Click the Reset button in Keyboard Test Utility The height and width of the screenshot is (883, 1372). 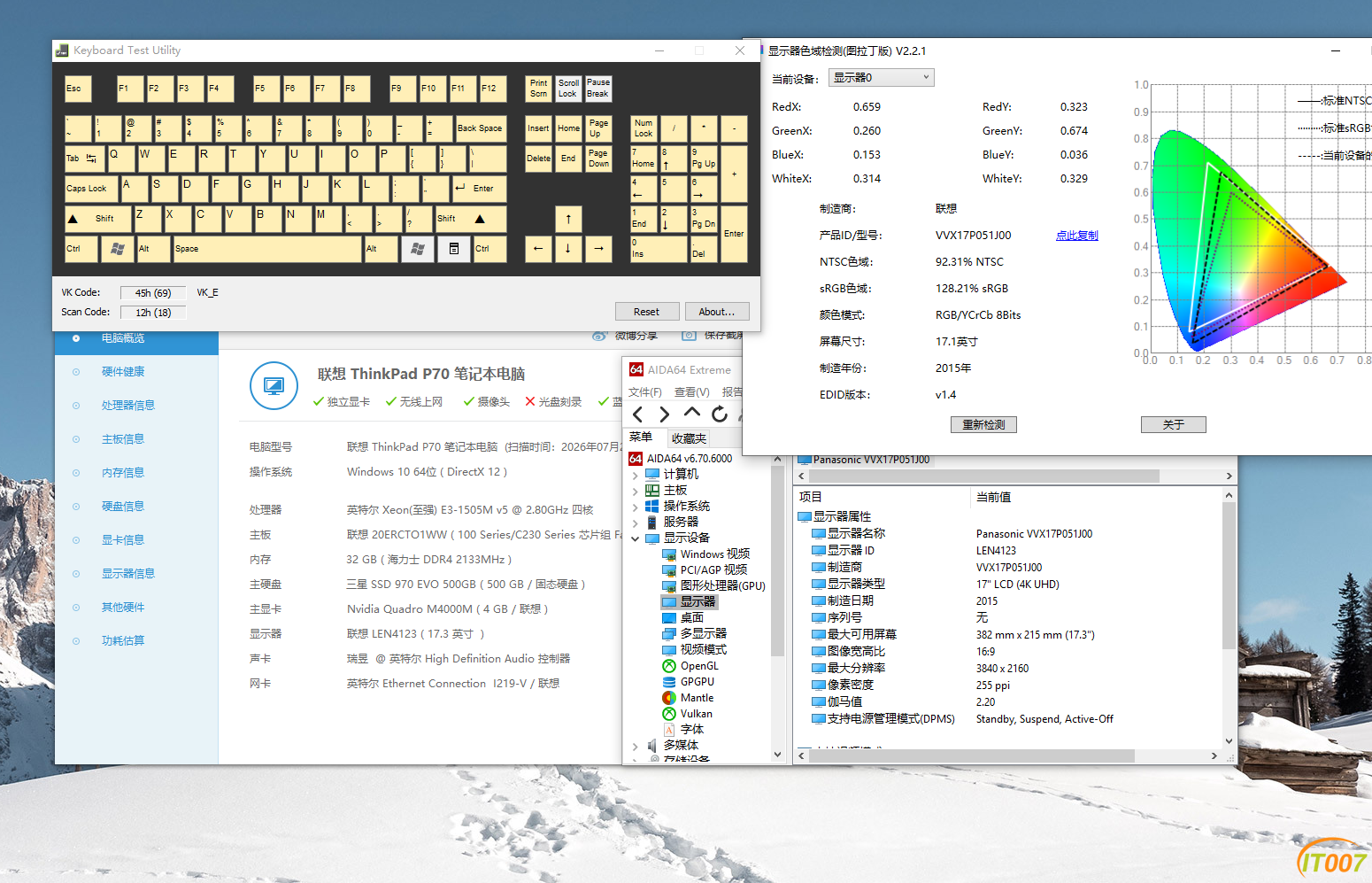coord(647,312)
